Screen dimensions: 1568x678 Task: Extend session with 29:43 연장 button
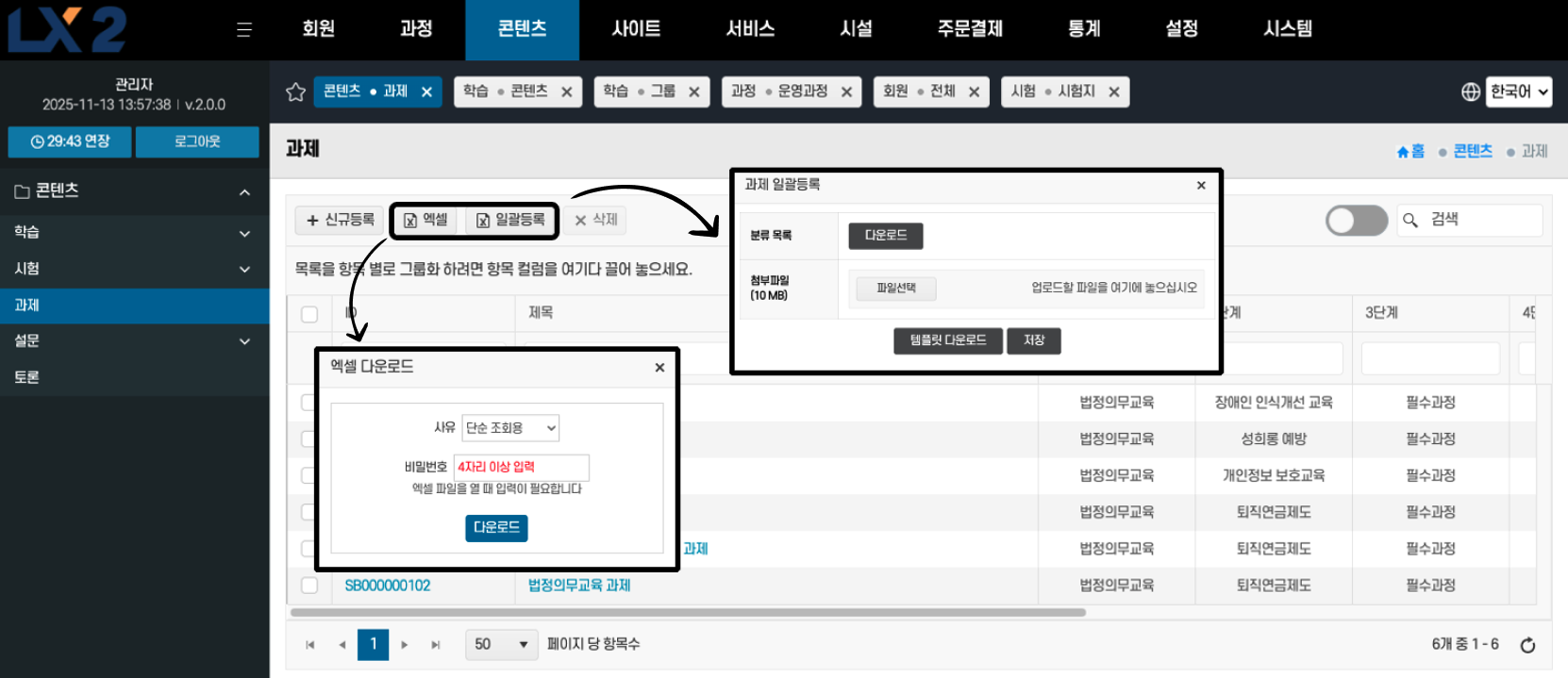70,141
